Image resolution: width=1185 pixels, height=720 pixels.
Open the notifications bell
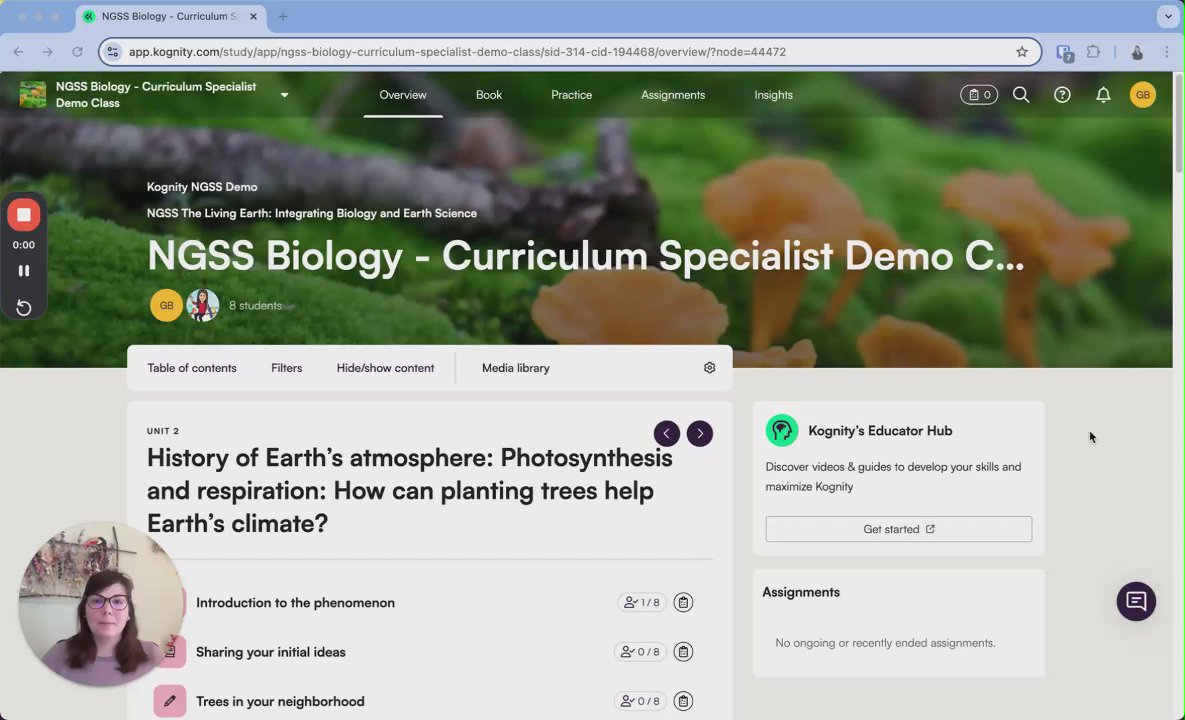point(1103,94)
